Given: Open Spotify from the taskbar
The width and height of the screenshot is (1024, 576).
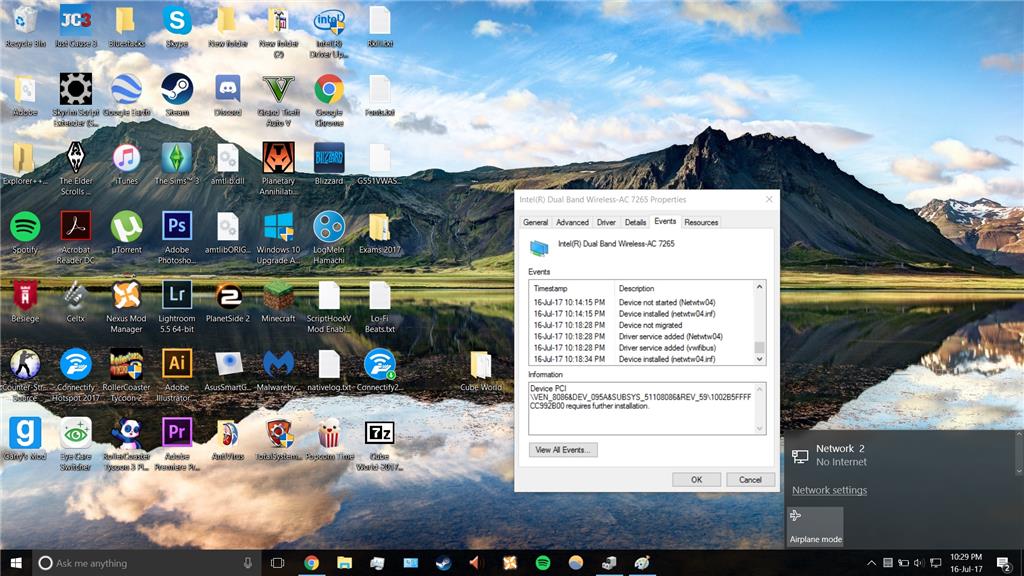Looking at the screenshot, I should 543,563.
